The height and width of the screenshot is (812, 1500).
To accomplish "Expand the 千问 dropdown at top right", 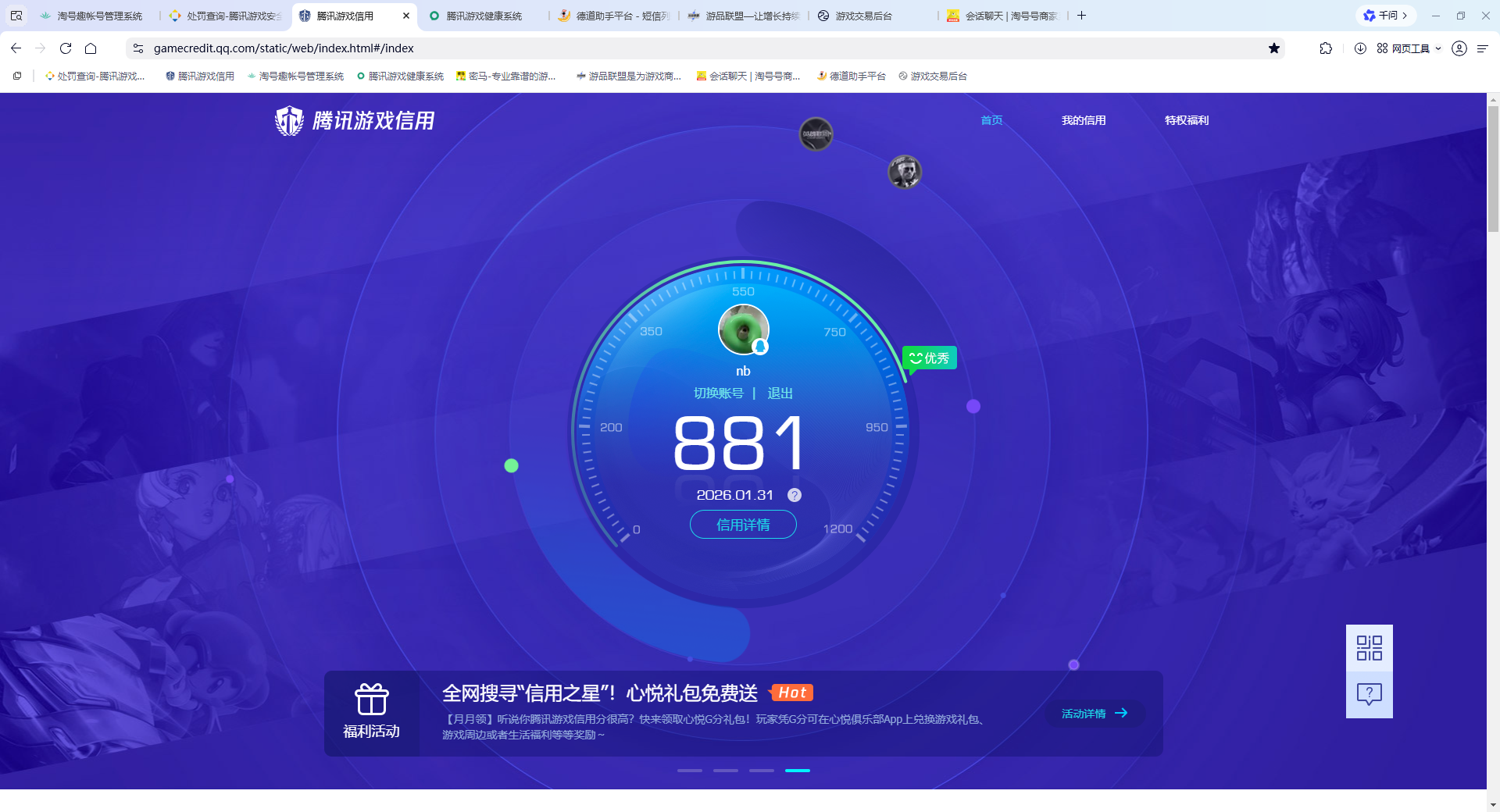I will pyautogui.click(x=1403, y=15).
